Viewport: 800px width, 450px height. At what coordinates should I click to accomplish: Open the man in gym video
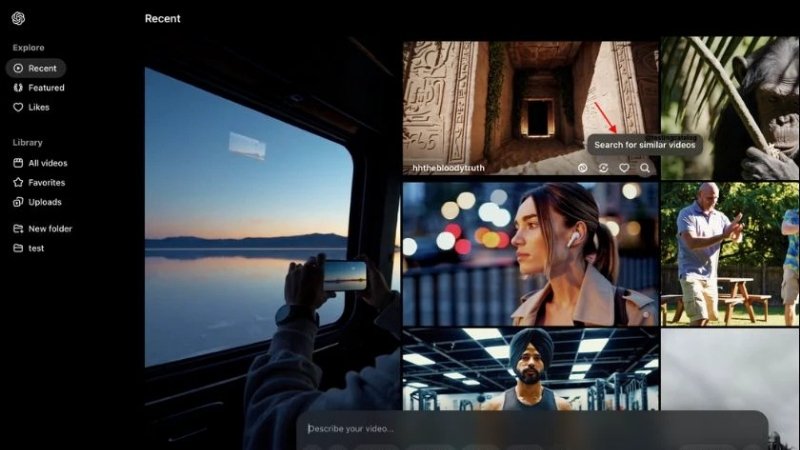point(530,368)
